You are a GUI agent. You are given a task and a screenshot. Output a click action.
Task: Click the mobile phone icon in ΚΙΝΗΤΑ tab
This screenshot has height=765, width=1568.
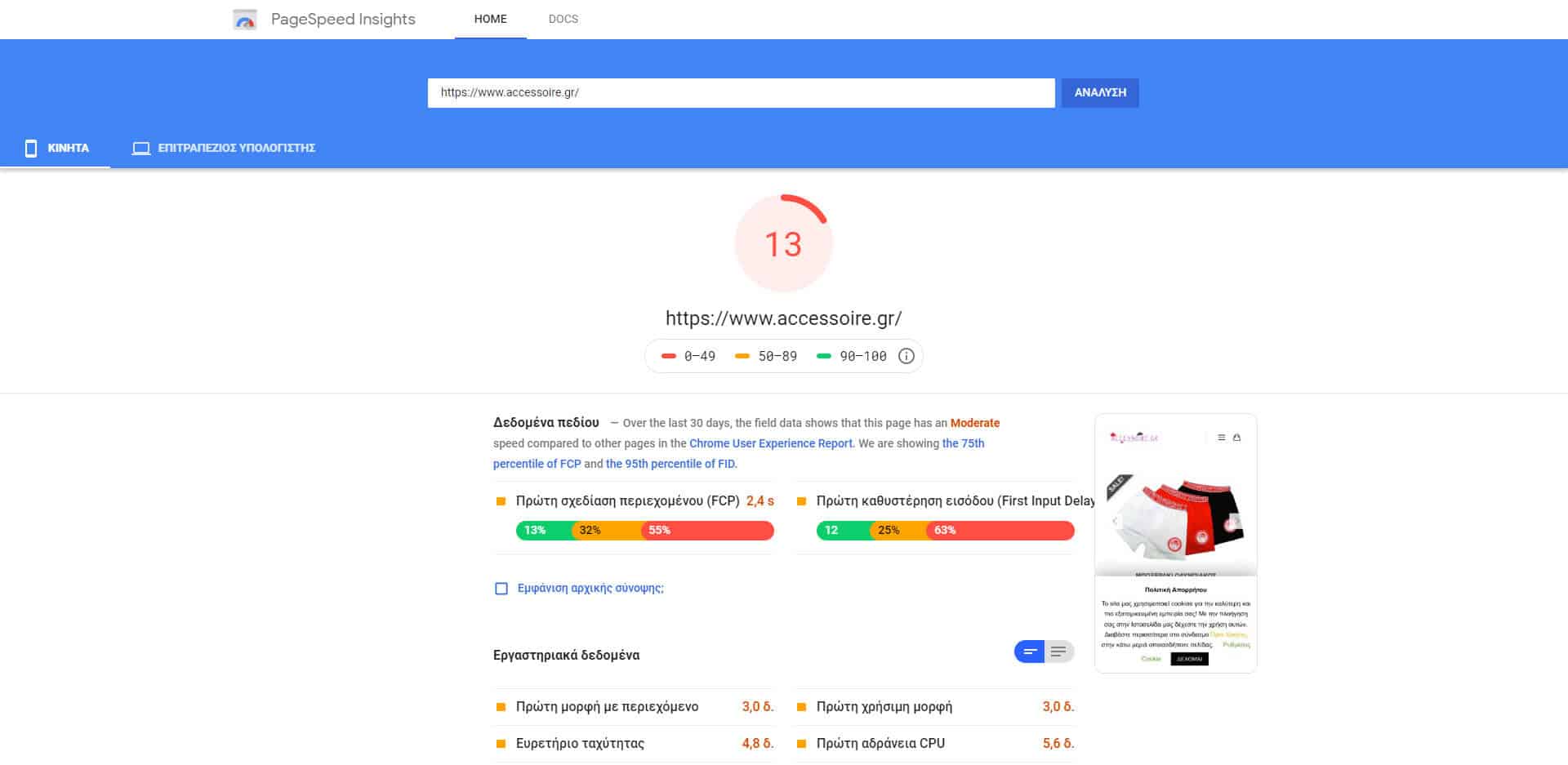[31, 148]
